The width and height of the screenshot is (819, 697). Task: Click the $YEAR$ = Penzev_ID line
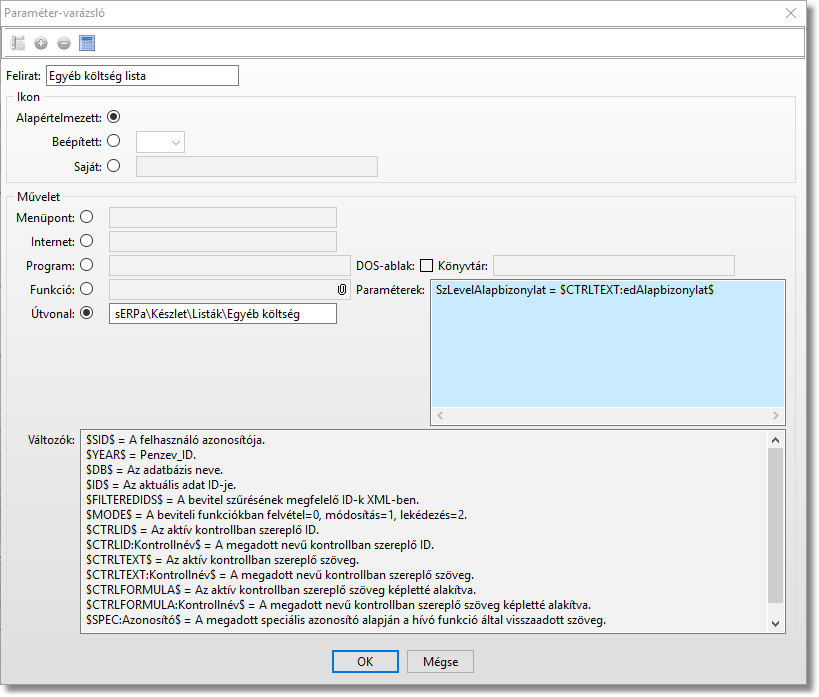[x=141, y=455]
